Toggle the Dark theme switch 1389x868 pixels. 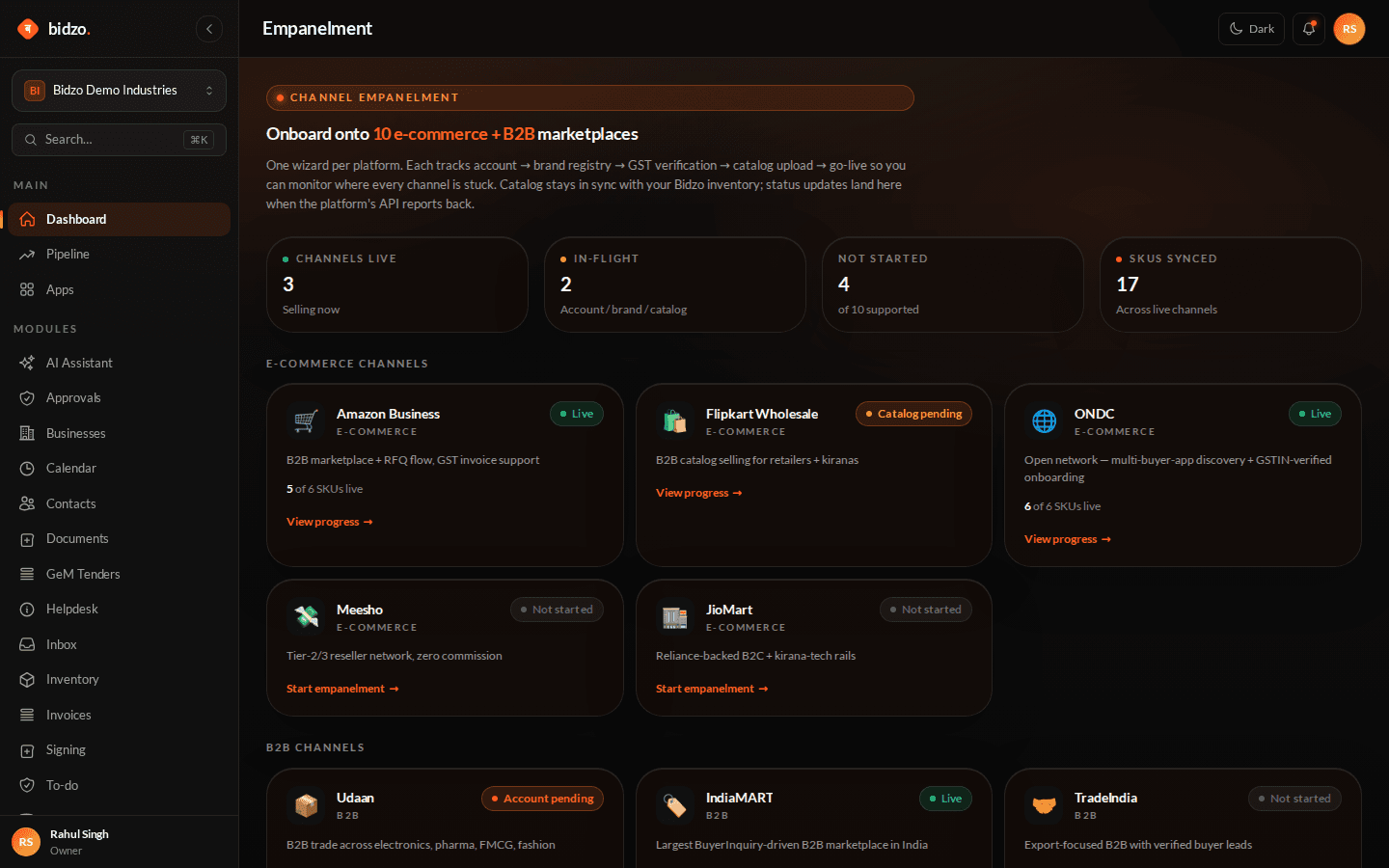tap(1251, 29)
